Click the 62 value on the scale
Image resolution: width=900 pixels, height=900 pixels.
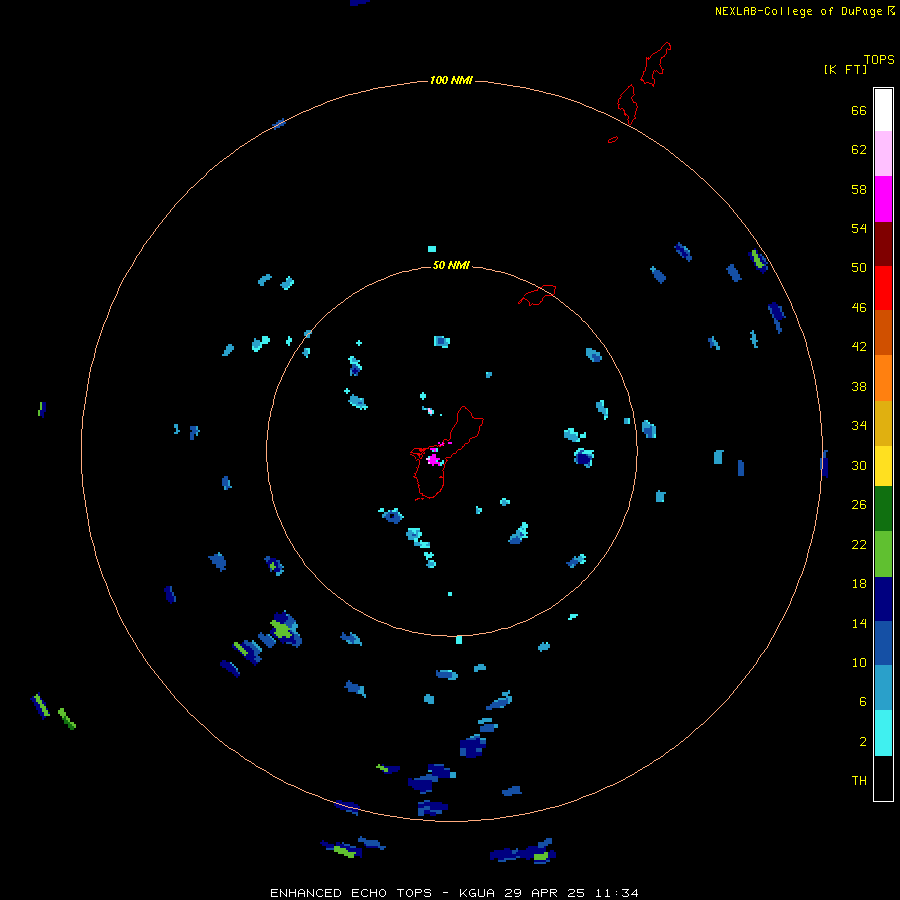[x=859, y=150]
